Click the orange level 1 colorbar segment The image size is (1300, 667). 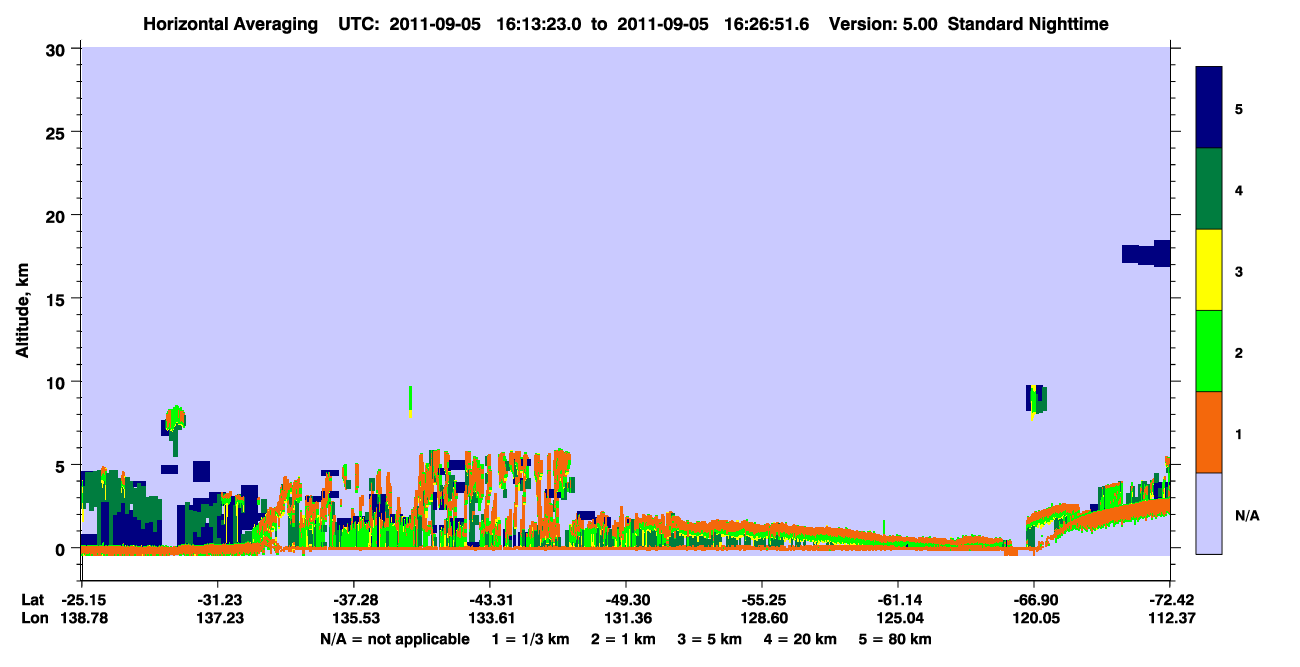1209,432
